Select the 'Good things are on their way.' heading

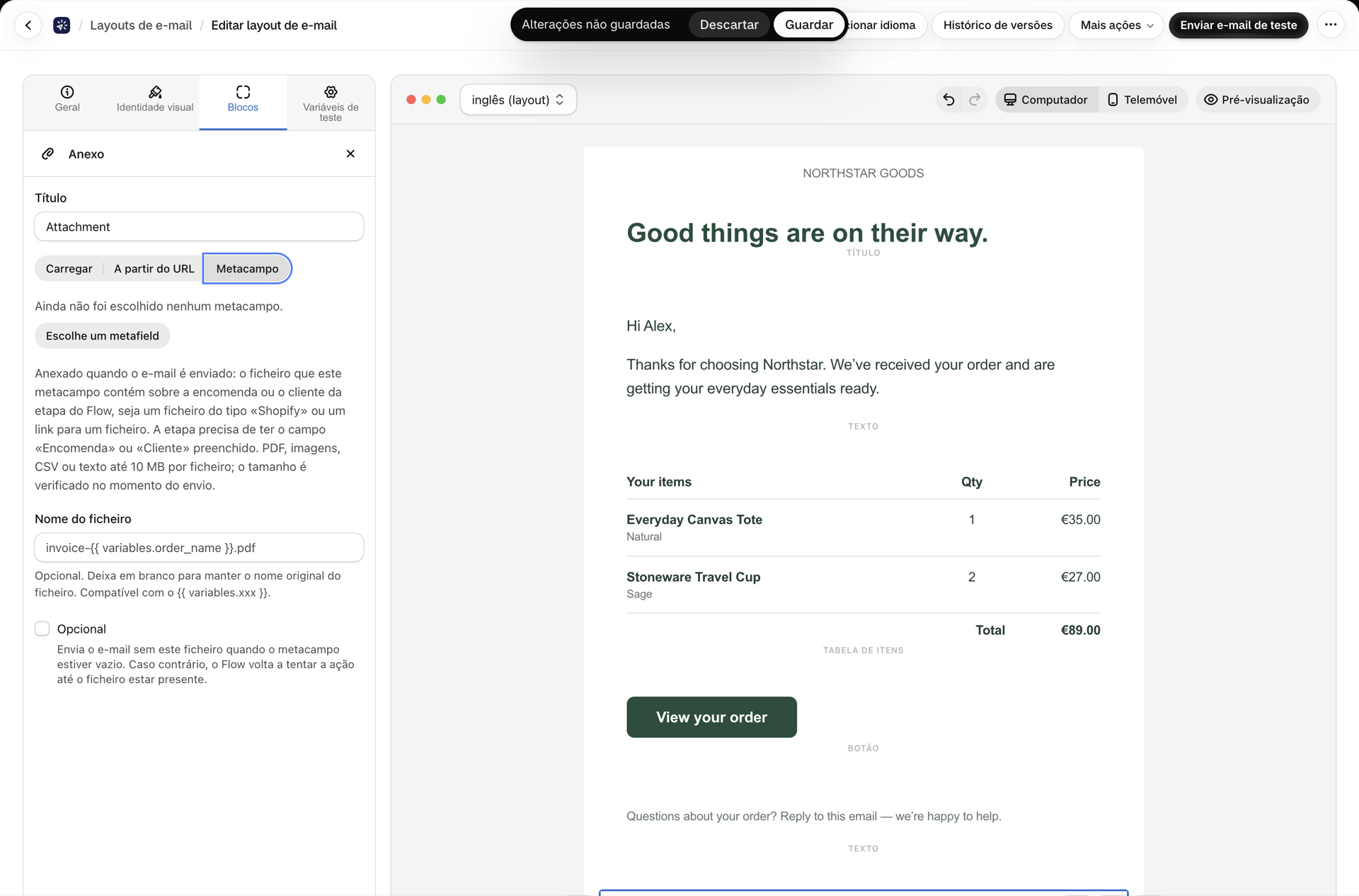tap(807, 233)
